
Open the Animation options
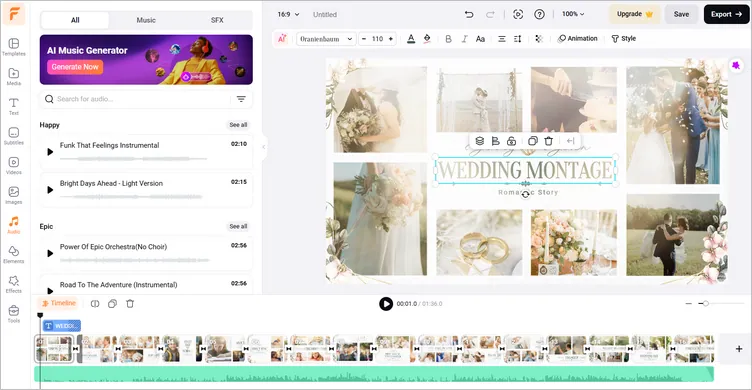point(578,38)
